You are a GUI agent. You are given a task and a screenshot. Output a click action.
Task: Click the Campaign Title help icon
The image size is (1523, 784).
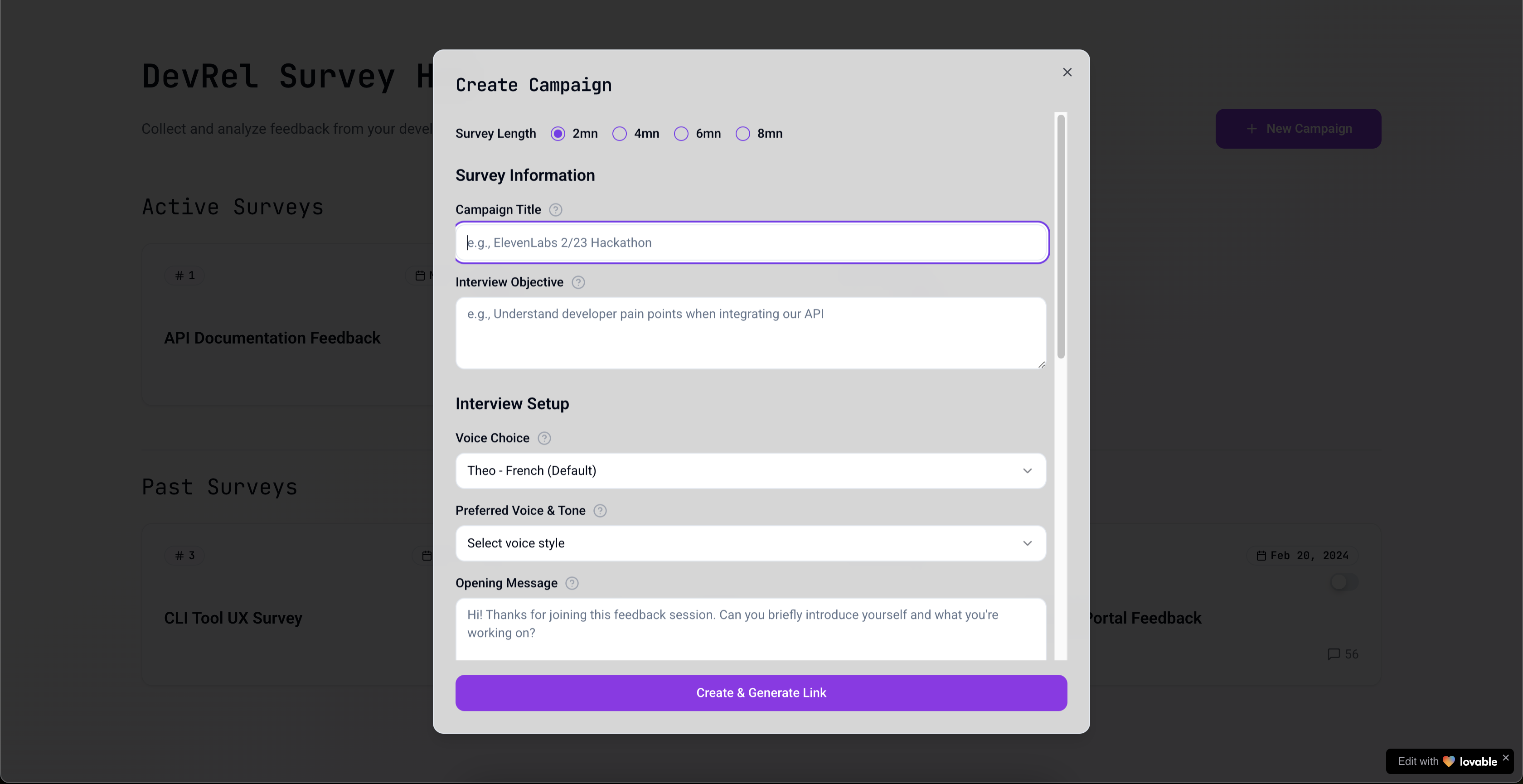(x=555, y=210)
